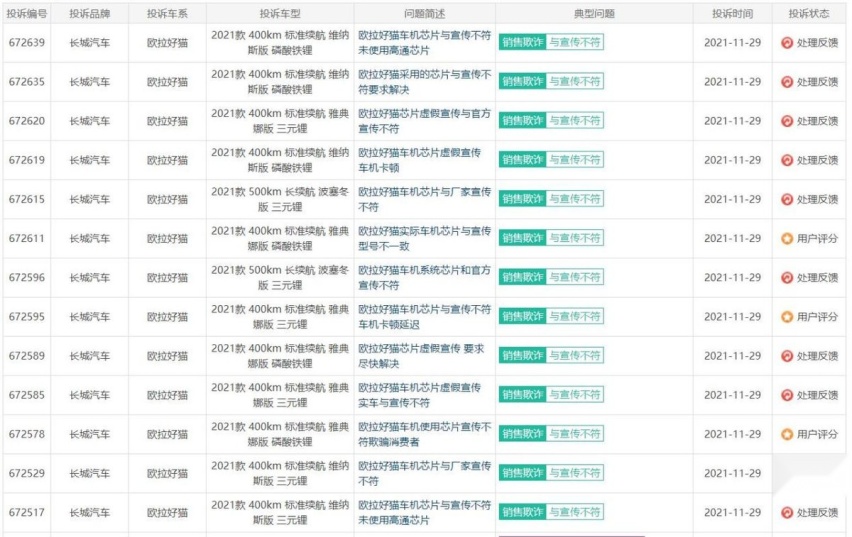Screen dimensions: 852x537
Task: Click the 投诉时间 column header
Action: click(x=732, y=14)
